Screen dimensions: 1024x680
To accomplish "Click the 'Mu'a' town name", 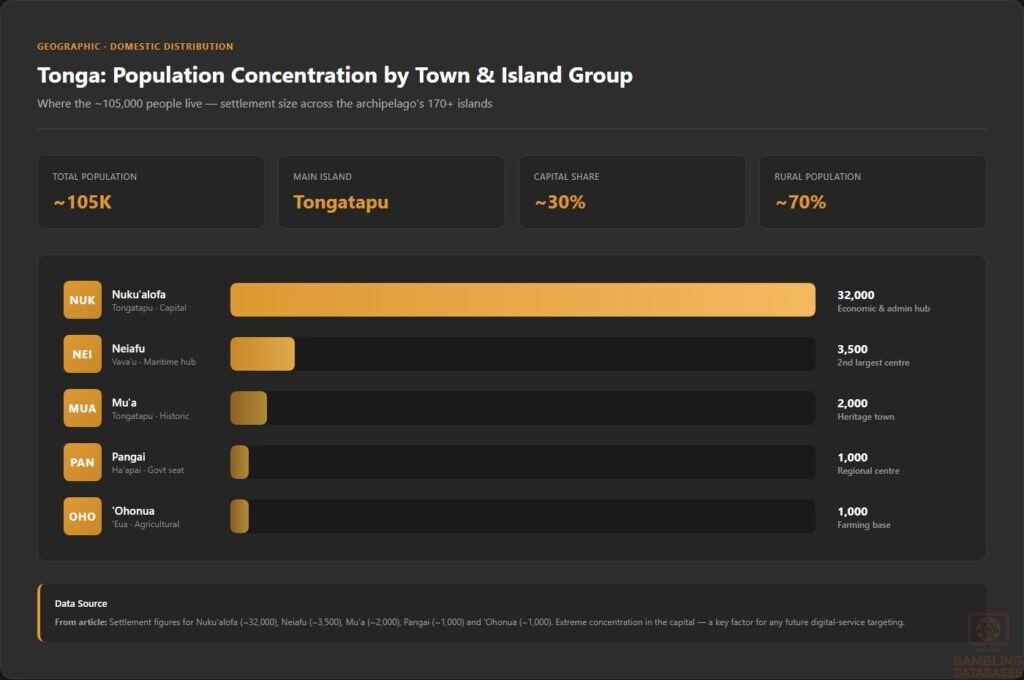I will [x=124, y=403].
